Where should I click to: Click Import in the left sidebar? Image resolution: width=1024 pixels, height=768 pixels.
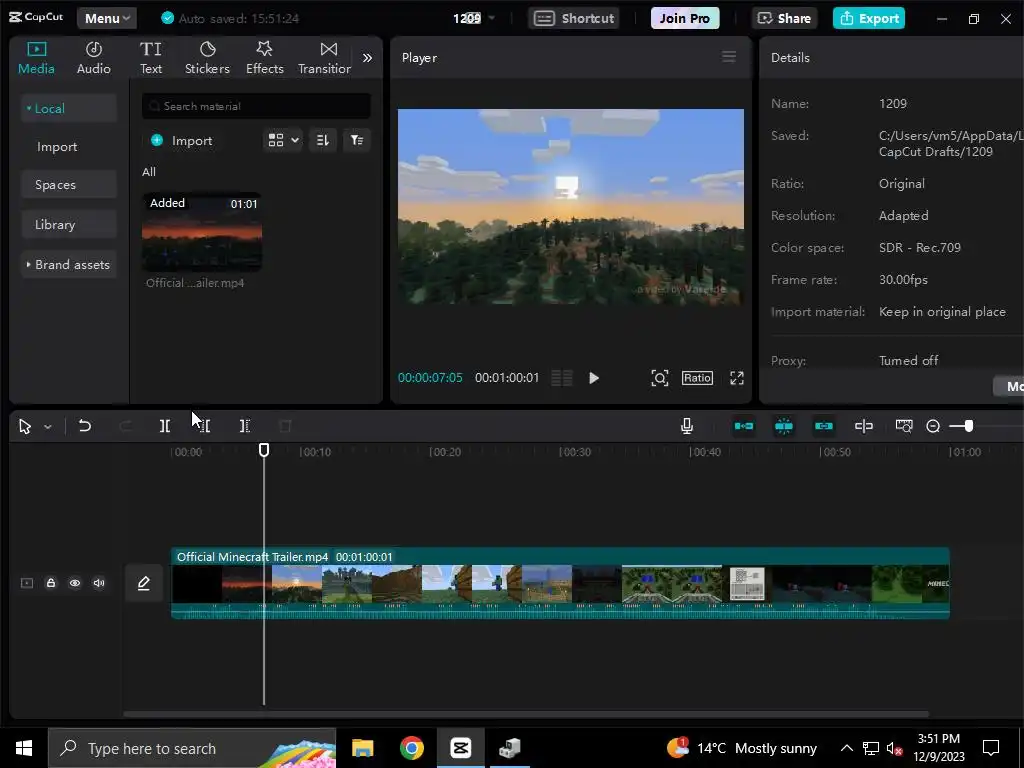pyautogui.click(x=57, y=147)
